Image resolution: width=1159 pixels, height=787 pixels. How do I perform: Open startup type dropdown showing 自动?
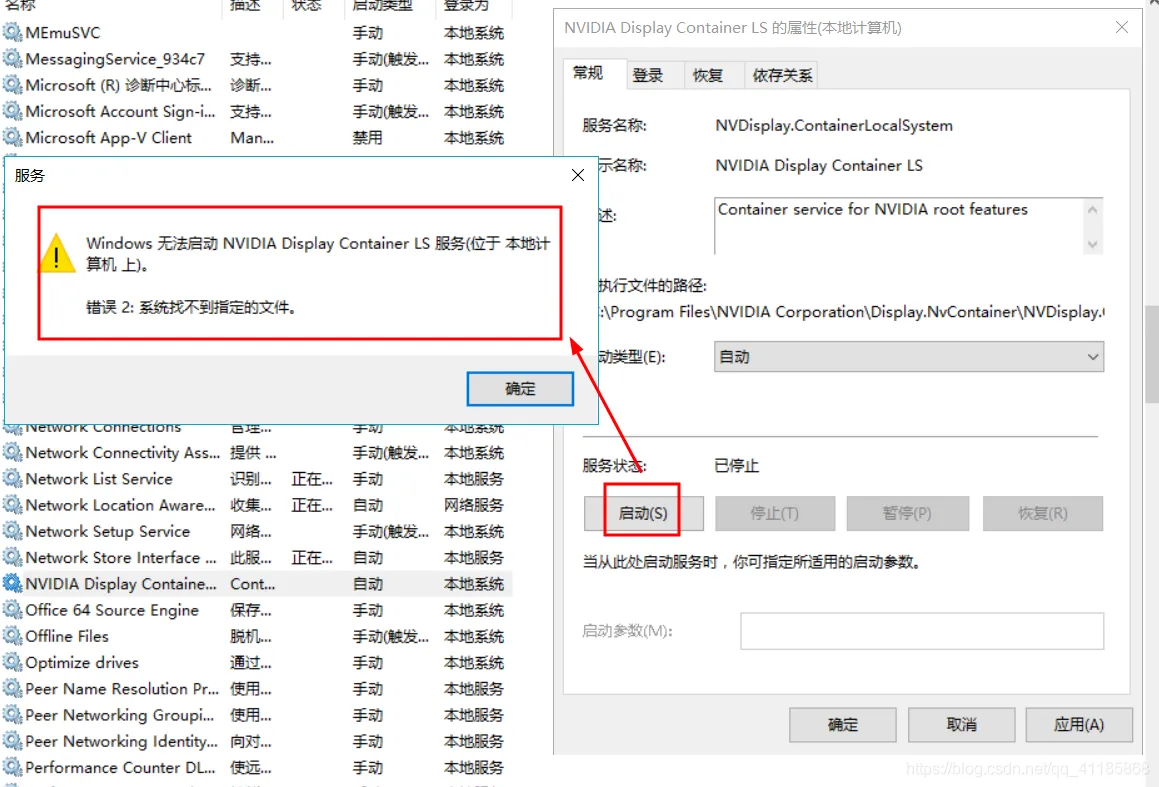pyautogui.click(x=909, y=357)
